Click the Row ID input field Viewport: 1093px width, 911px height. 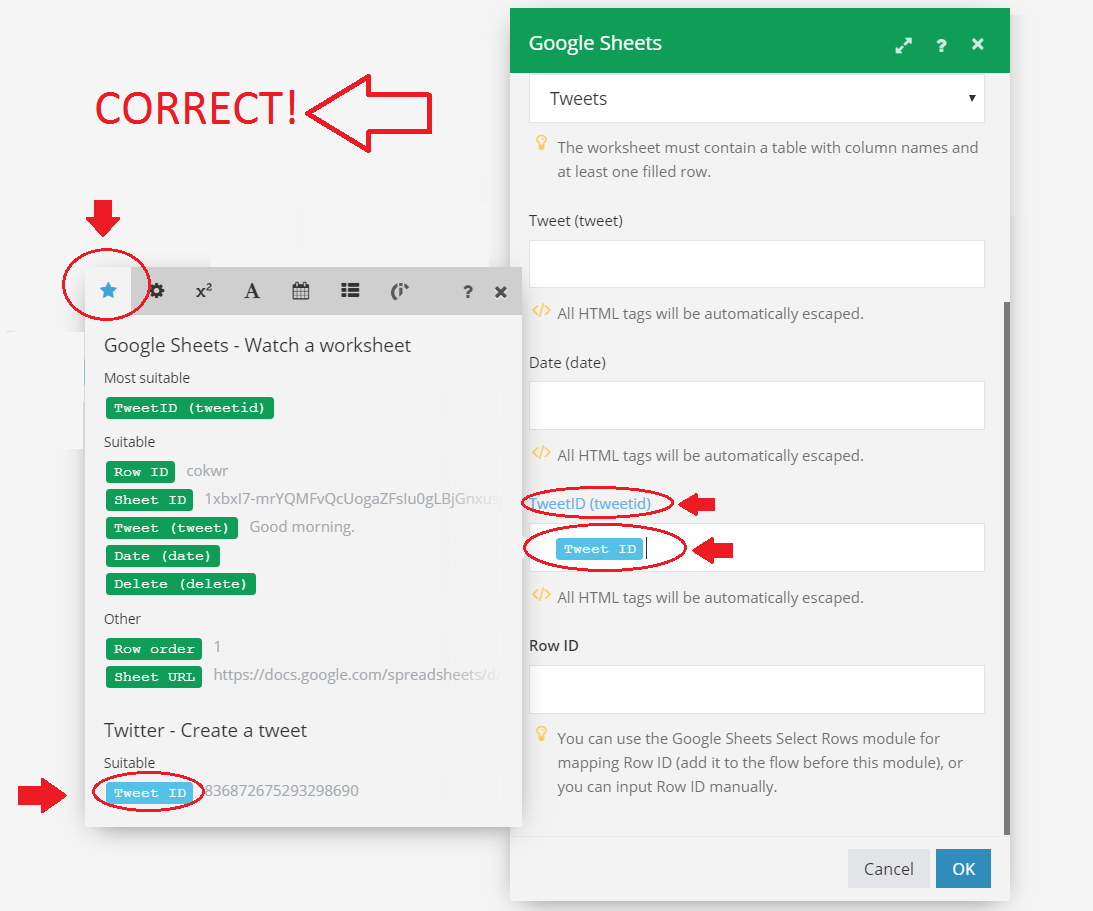(x=756, y=689)
